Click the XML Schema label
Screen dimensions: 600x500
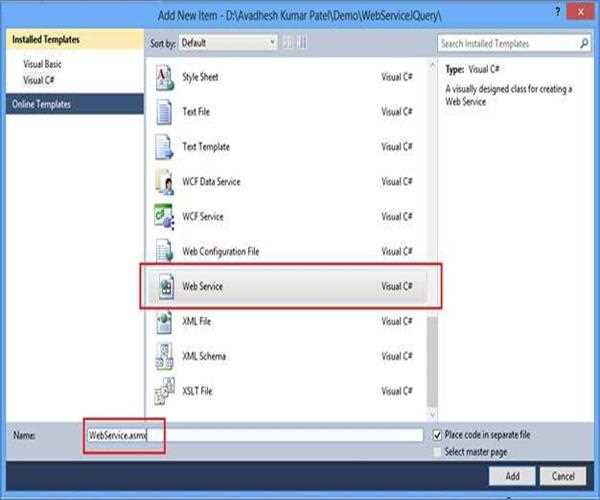204,356
